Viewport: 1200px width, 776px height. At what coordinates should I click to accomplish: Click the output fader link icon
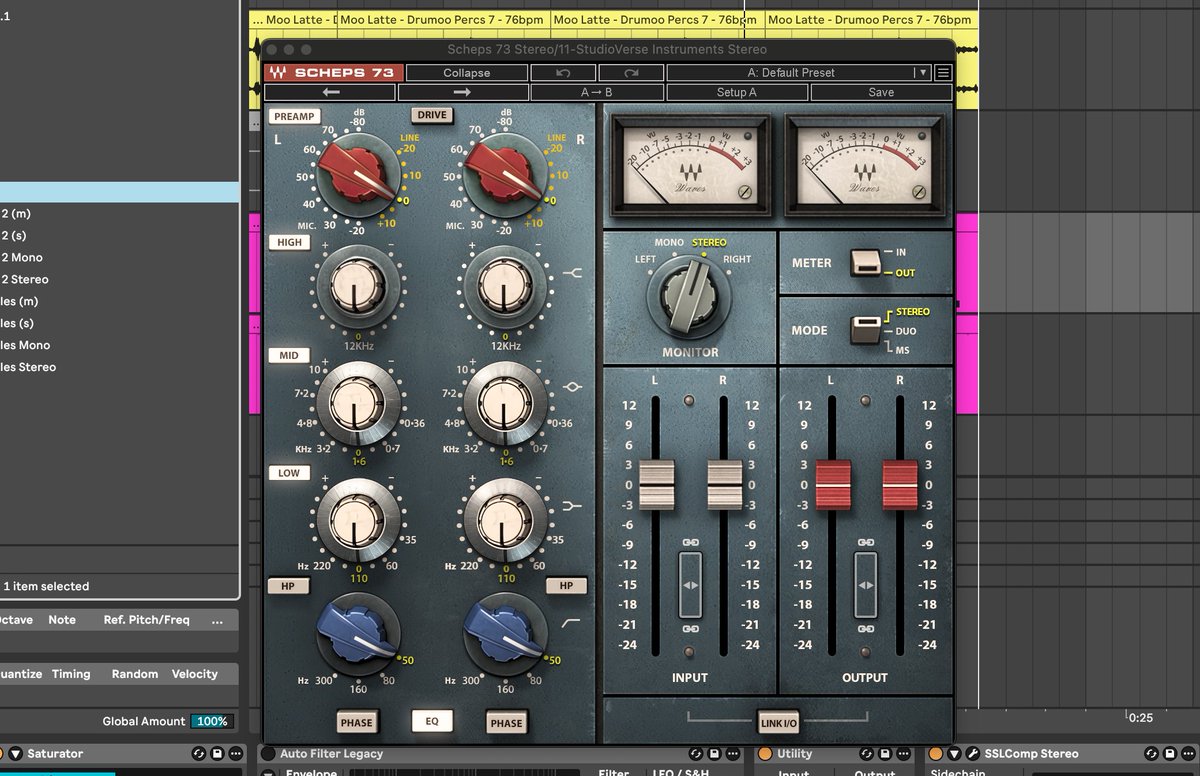[x=866, y=542]
